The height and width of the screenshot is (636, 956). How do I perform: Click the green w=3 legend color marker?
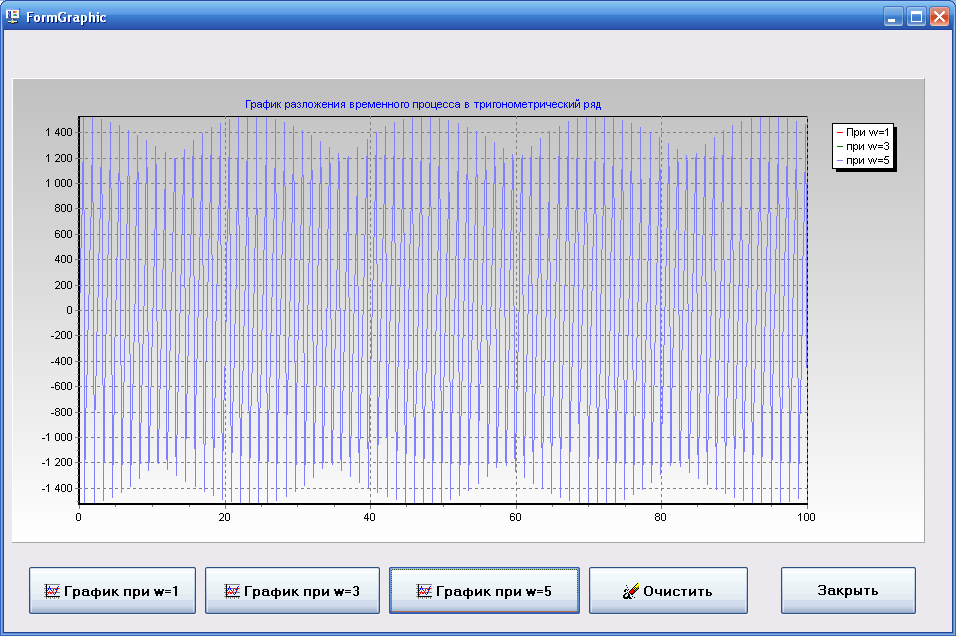pyautogui.click(x=840, y=146)
